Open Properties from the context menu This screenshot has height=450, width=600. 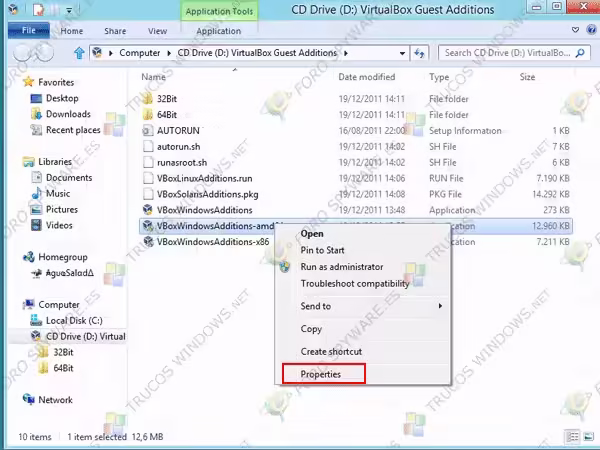pos(321,374)
